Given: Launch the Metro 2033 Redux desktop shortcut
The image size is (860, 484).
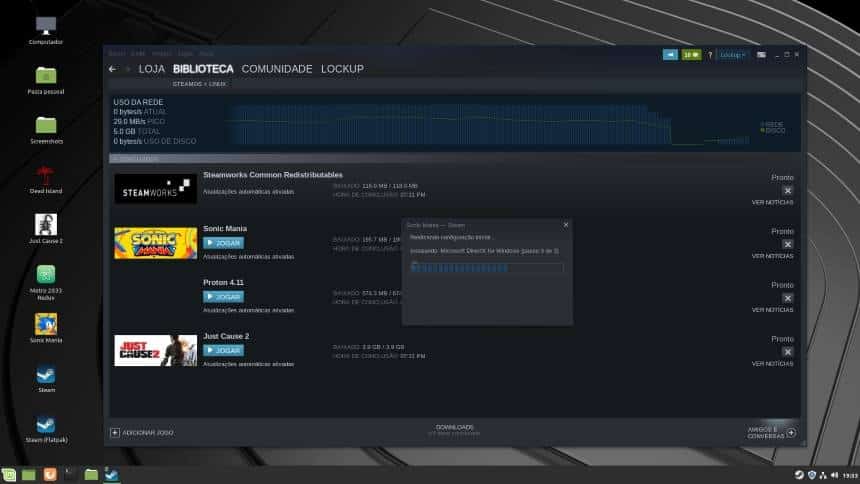Looking at the screenshot, I should pos(46,282).
